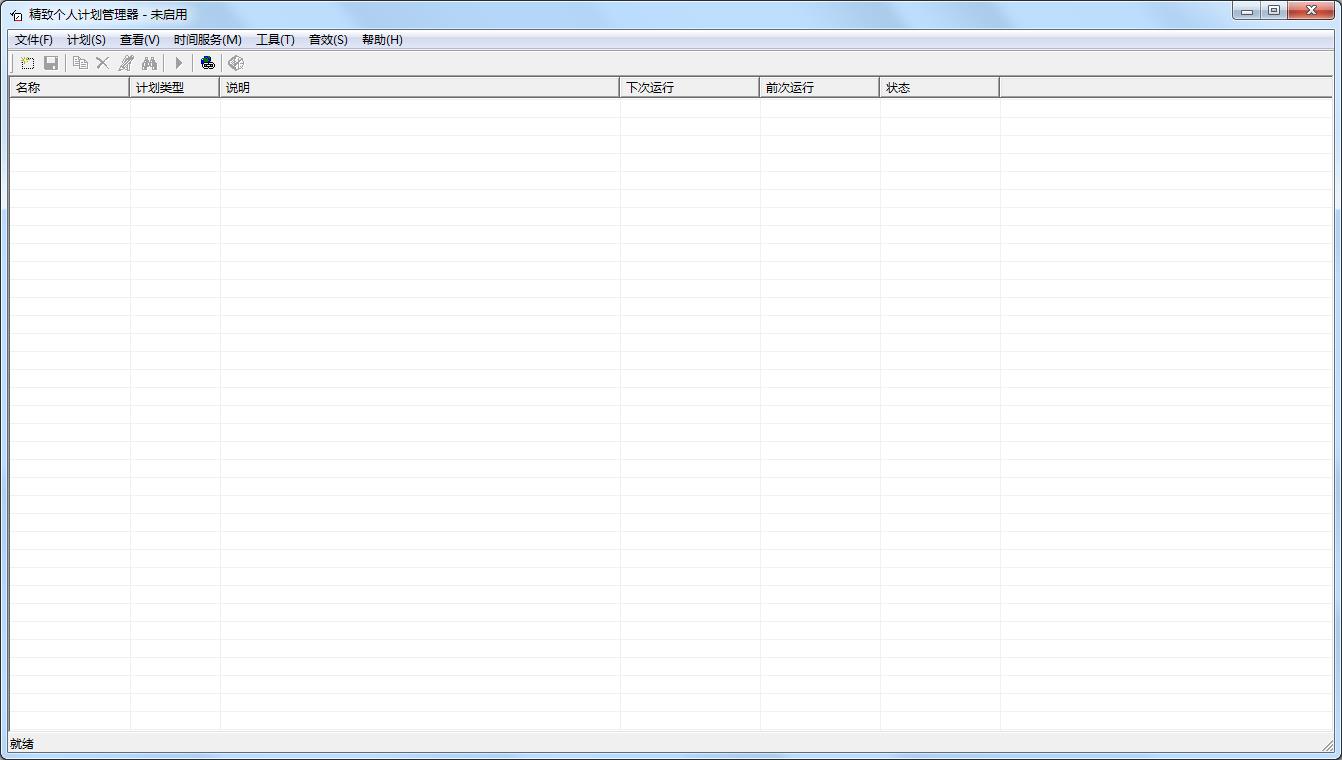1342x760 pixels.
Task: Open the 音效(S) menu
Action: click(x=328, y=40)
